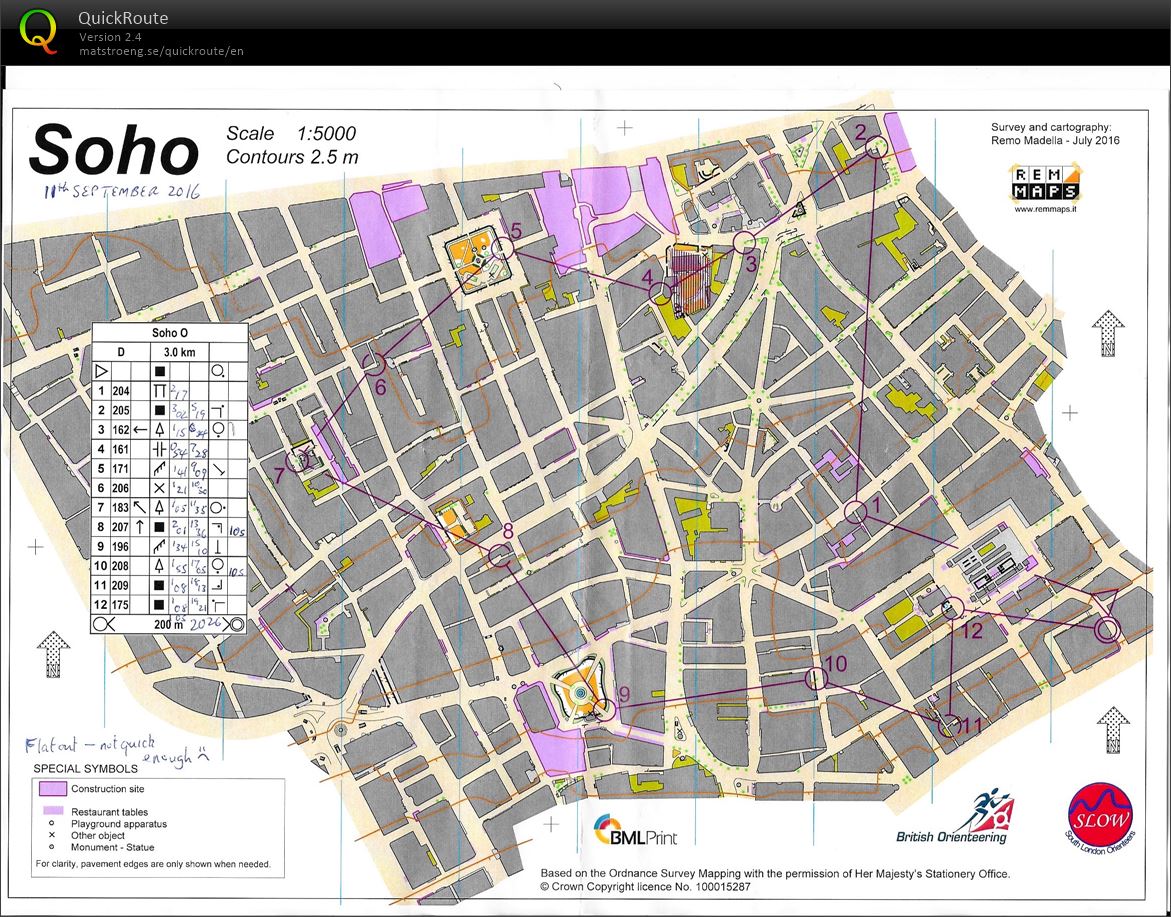Click the QuickRoute title text
This screenshot has height=917, width=1171.
(x=123, y=18)
